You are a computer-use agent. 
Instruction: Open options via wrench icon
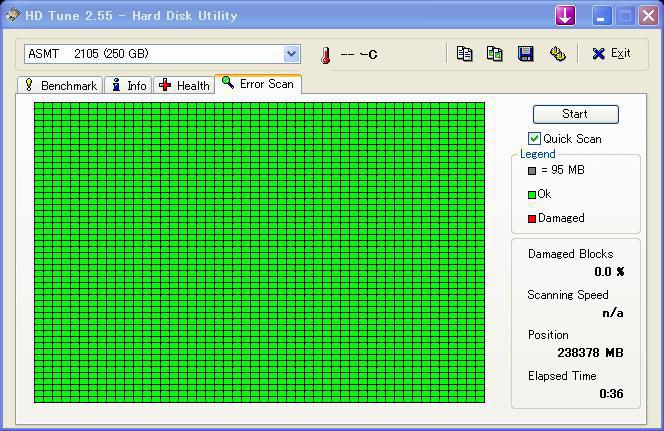click(557, 54)
